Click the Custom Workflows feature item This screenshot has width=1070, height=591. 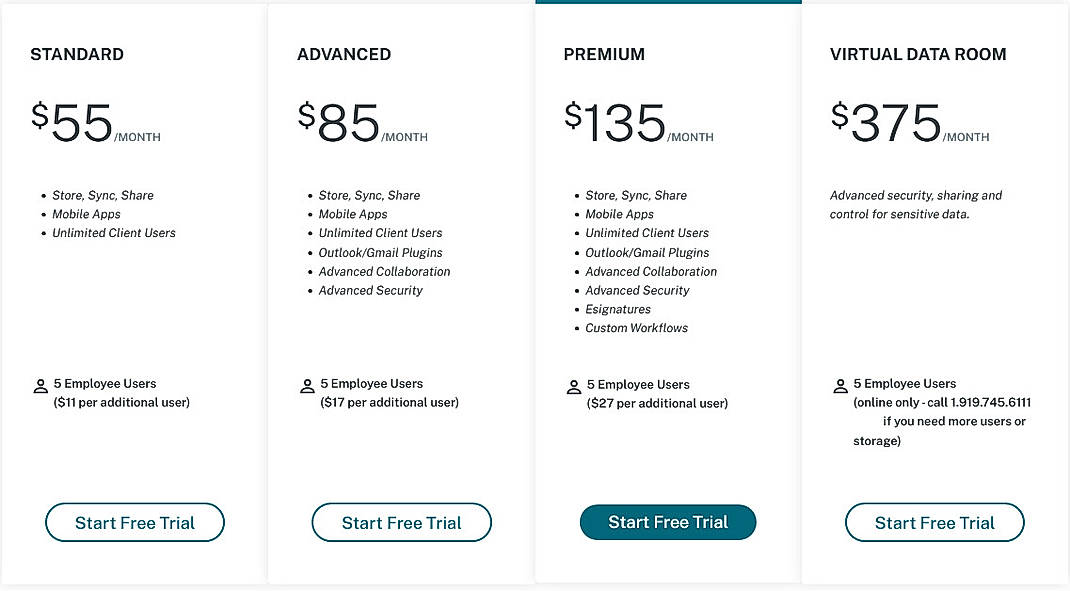click(636, 328)
